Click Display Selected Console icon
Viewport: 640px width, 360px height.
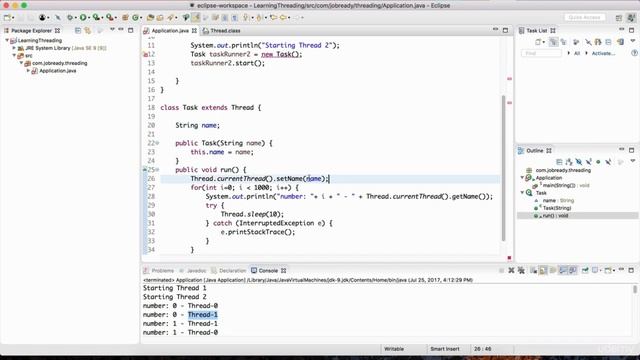pos(596,270)
